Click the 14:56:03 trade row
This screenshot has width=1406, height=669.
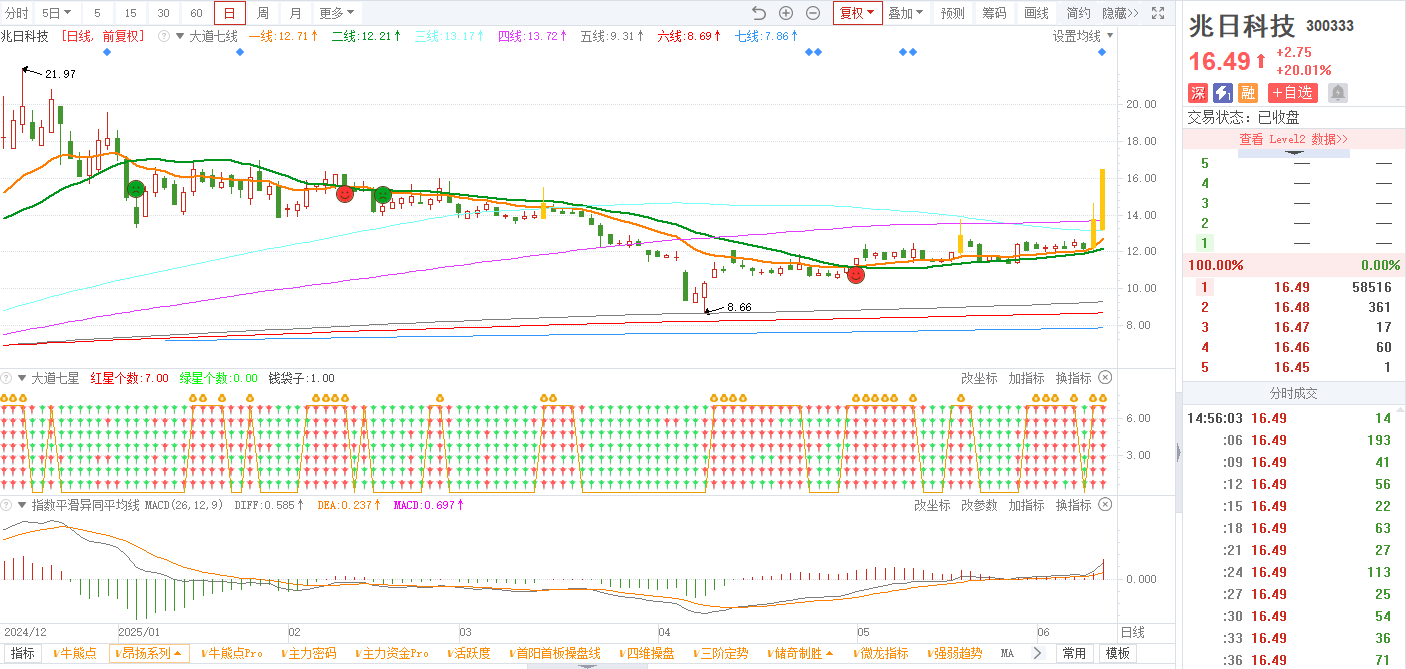click(x=1293, y=418)
